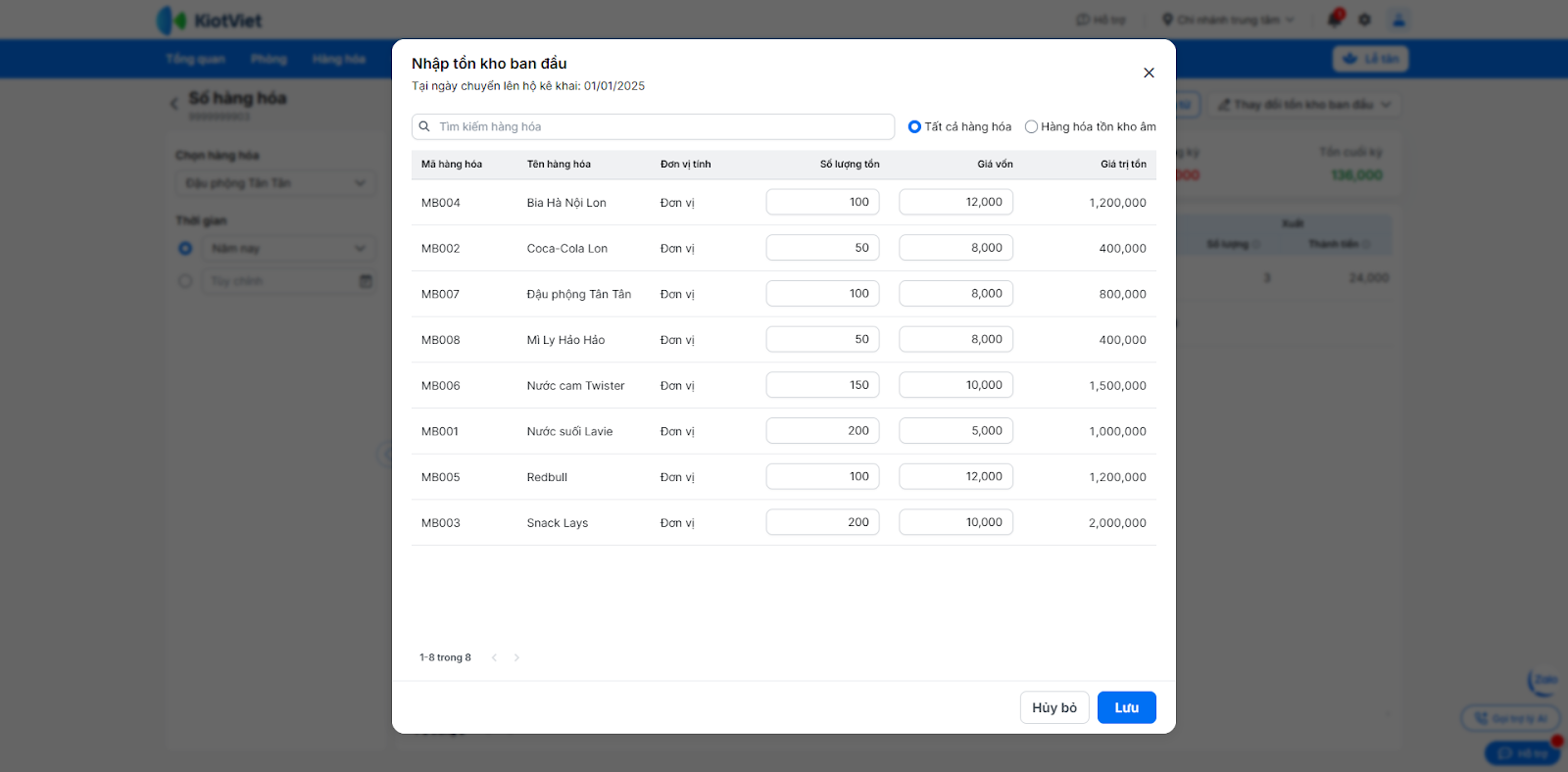Click the 'Hủy bỏ' cancel button
This screenshot has width=1568, height=772.
(x=1053, y=707)
